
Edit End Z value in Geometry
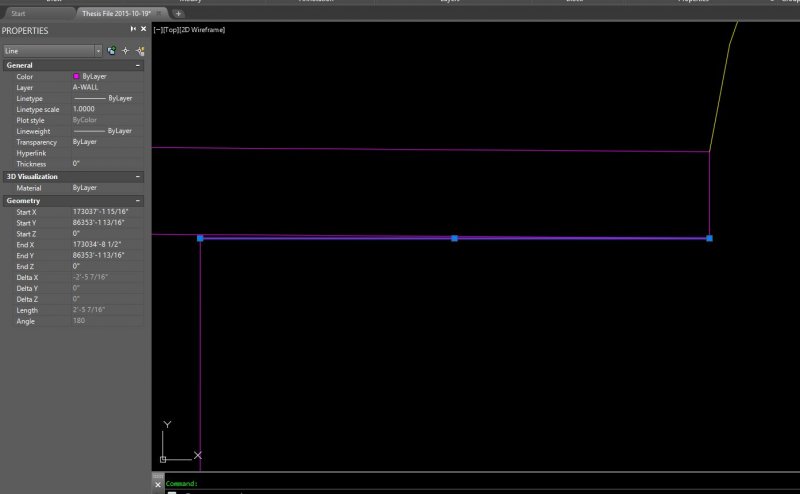tap(108, 266)
